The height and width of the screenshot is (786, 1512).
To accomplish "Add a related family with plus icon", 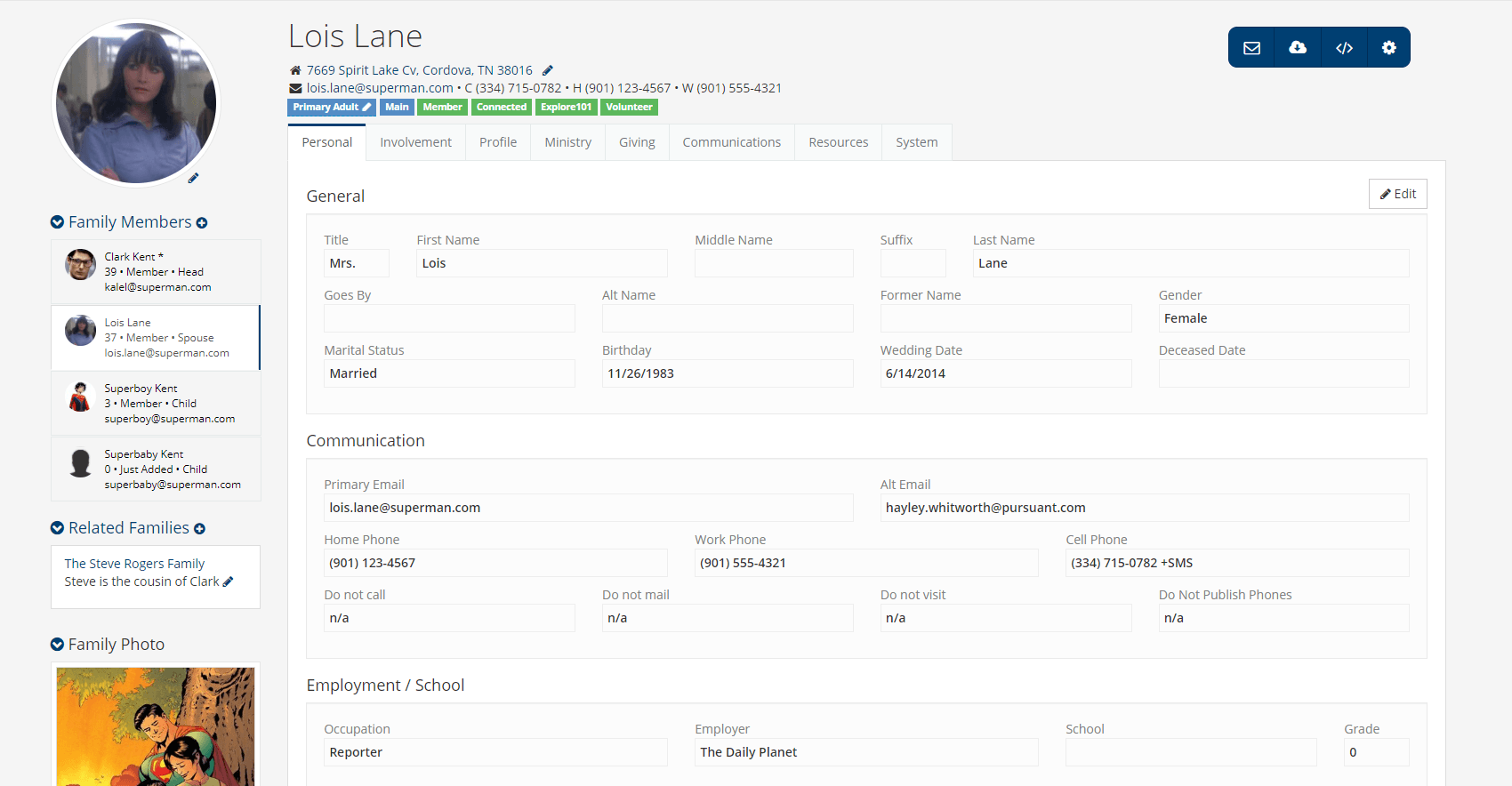I will click(200, 529).
